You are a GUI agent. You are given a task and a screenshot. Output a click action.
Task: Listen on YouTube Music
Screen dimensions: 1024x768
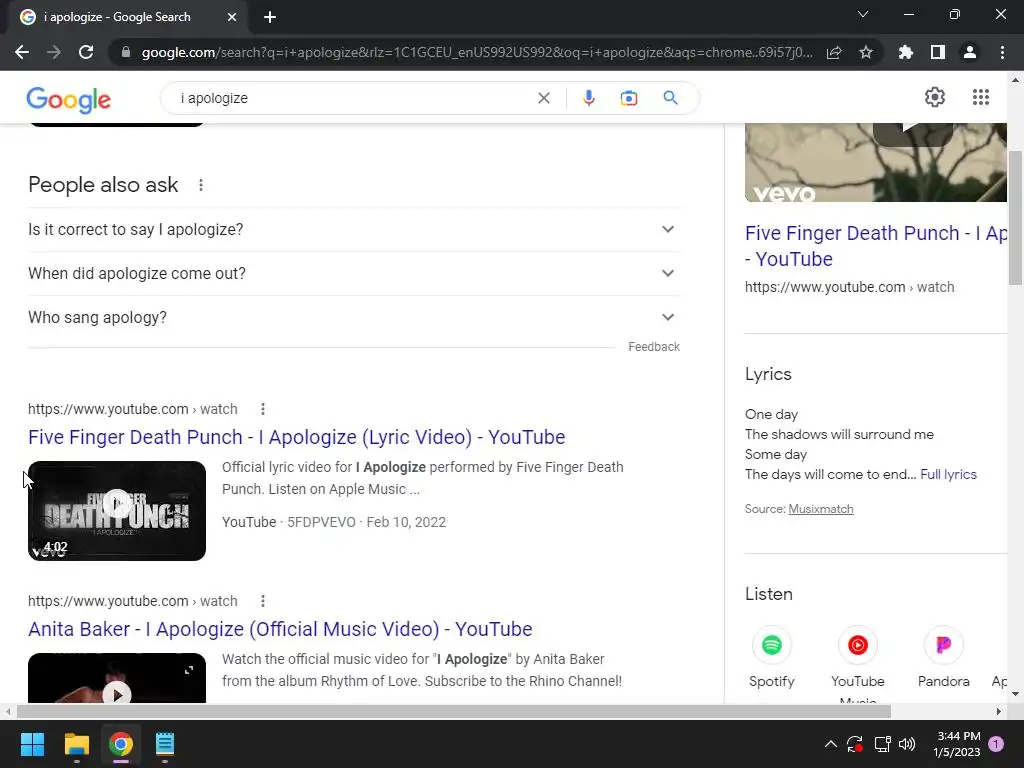pos(857,663)
